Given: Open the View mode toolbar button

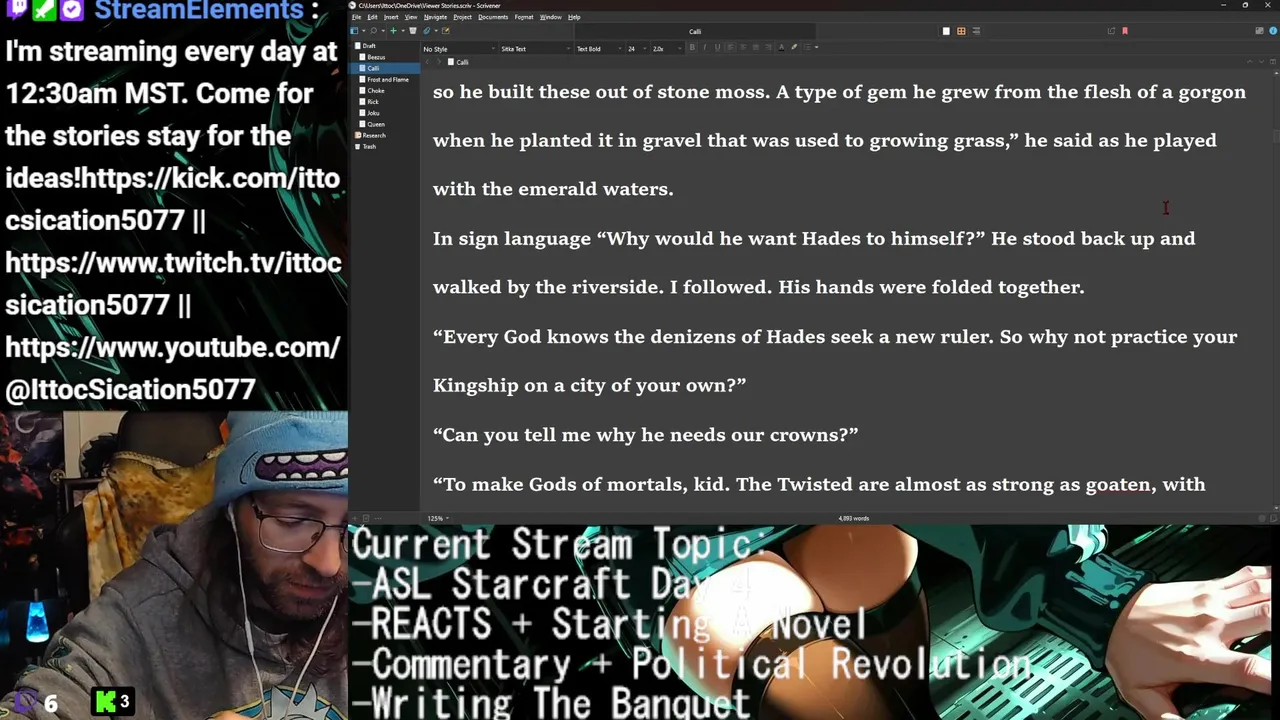Looking at the screenshot, I should (355, 31).
